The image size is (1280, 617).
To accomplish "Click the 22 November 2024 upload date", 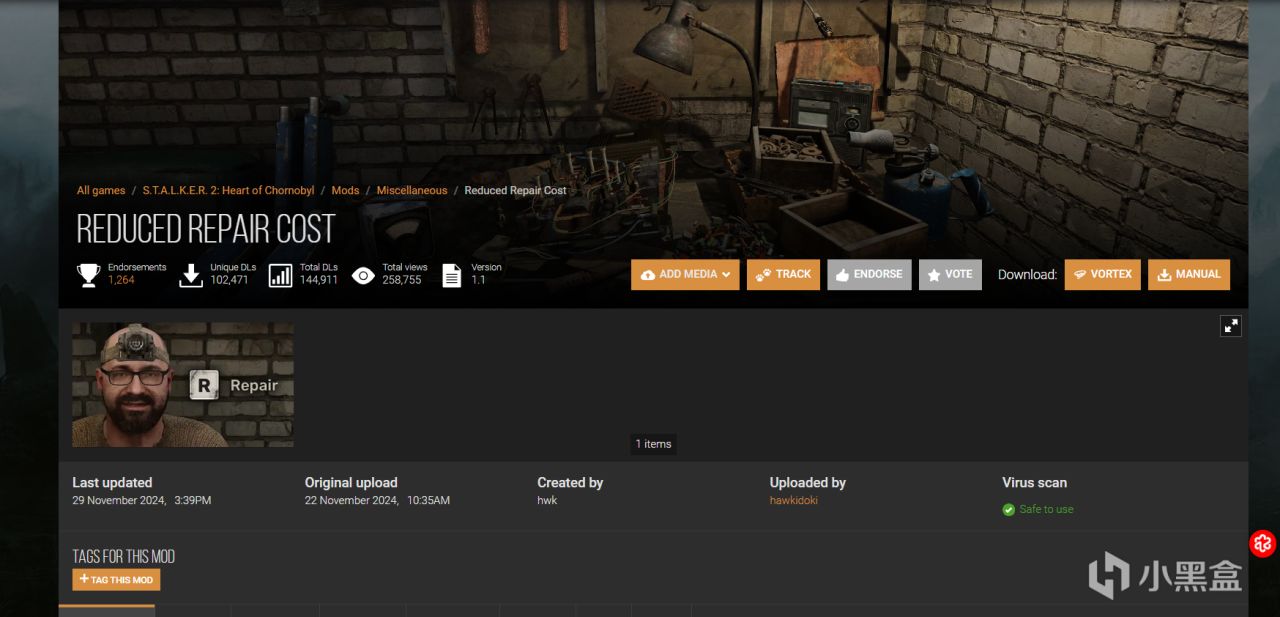I will 377,501.
